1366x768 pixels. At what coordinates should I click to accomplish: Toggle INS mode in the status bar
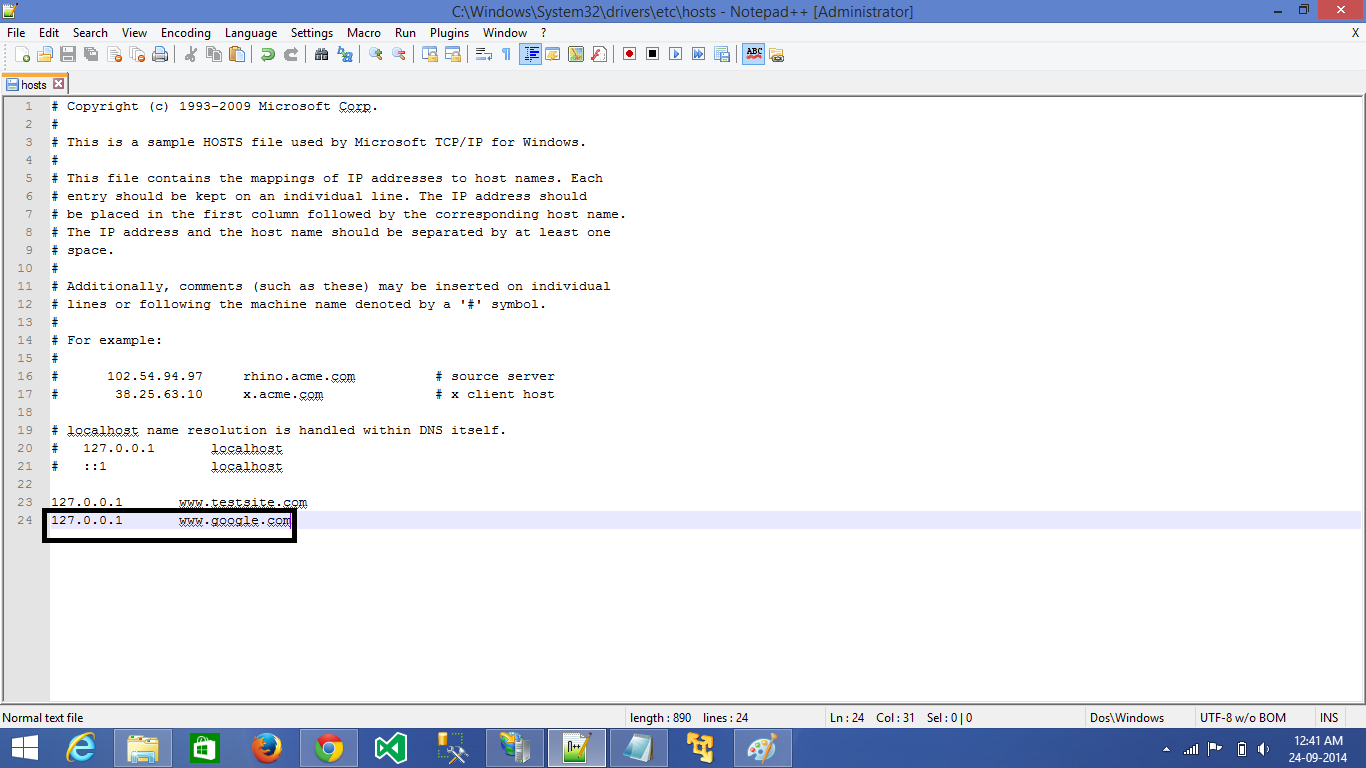click(x=1329, y=717)
